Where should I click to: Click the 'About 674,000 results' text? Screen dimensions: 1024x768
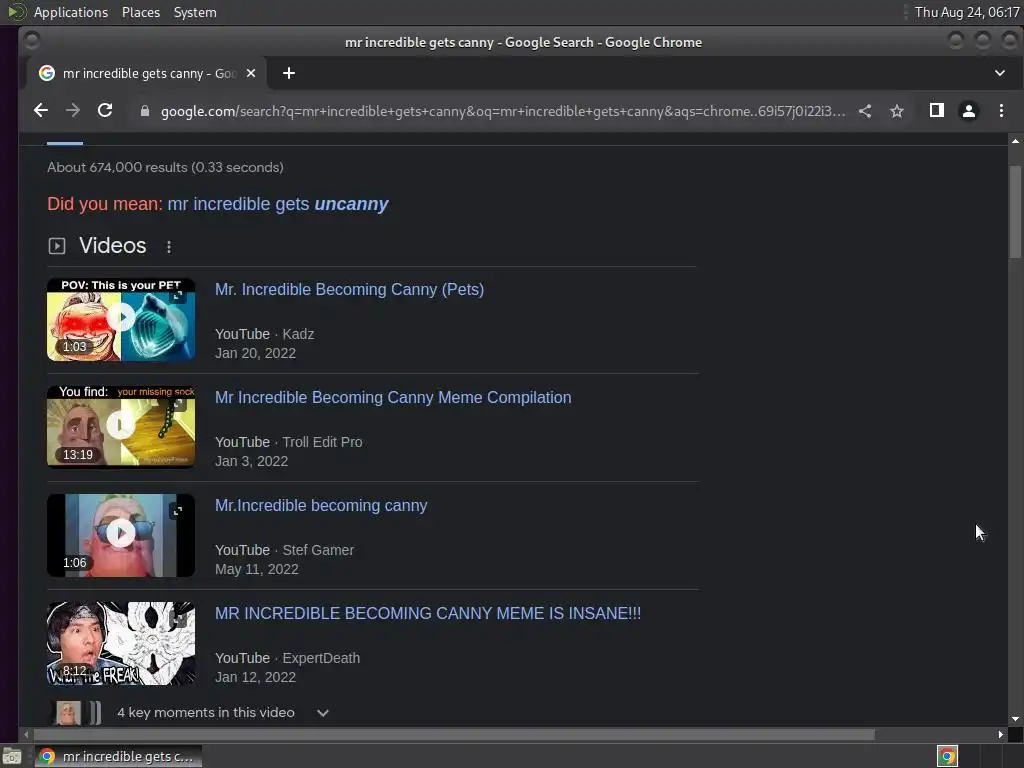pos(165,167)
